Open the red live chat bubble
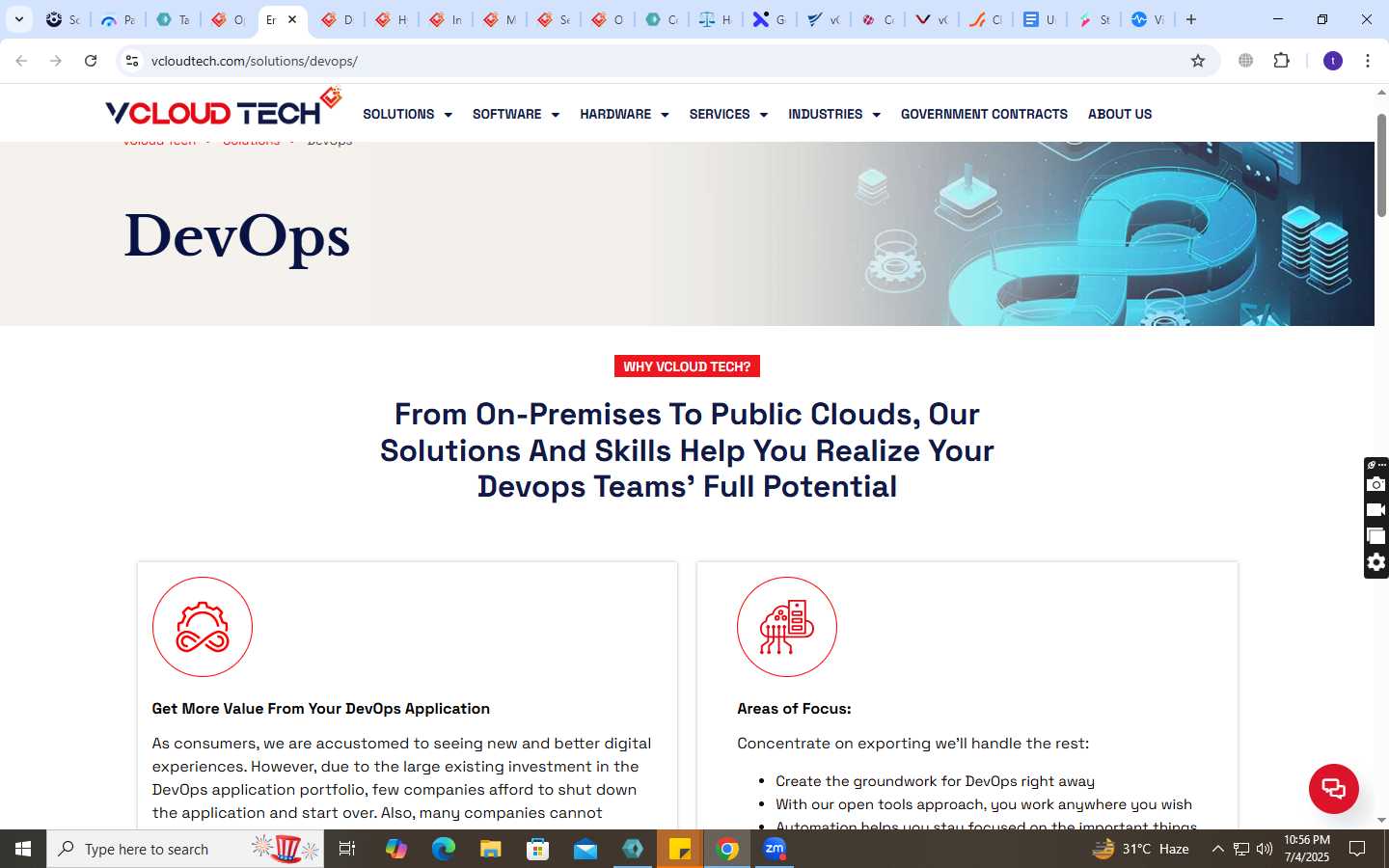This screenshot has height=868, width=1389. click(1333, 788)
